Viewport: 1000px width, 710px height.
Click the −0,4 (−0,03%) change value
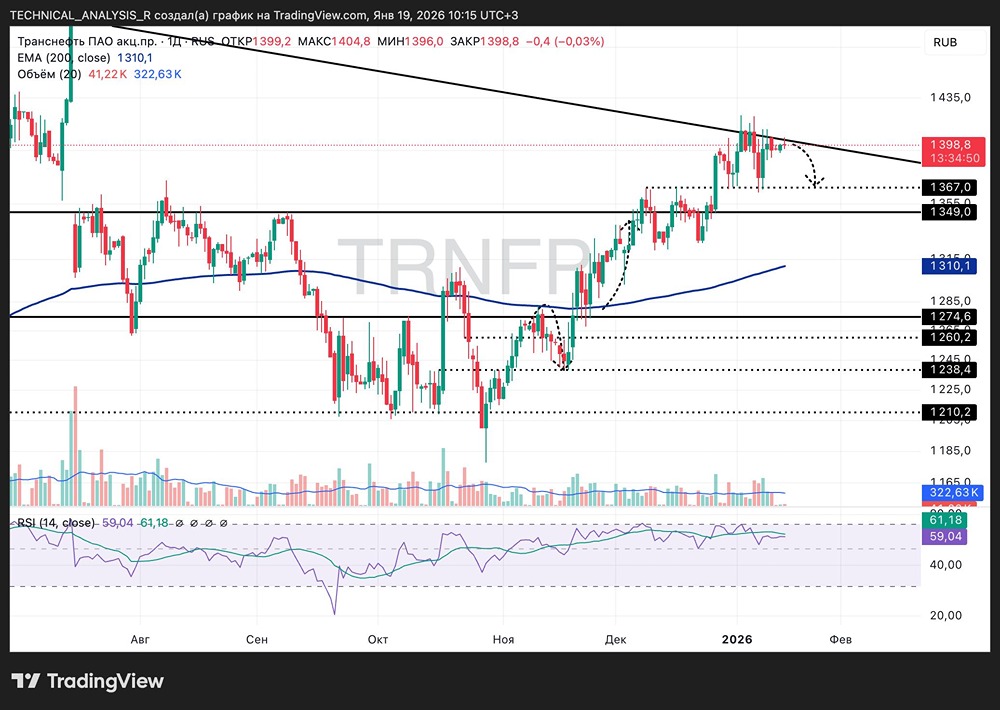(564, 41)
